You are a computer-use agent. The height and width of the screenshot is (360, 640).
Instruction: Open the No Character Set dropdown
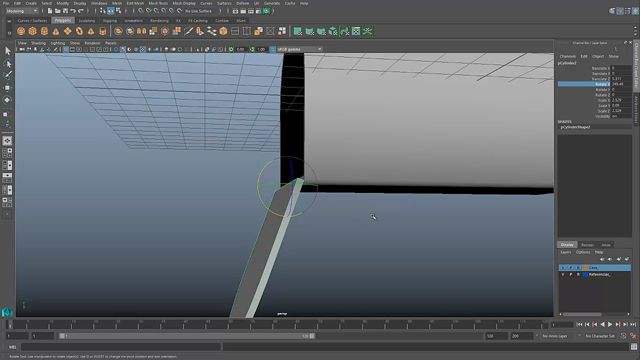click(600, 336)
